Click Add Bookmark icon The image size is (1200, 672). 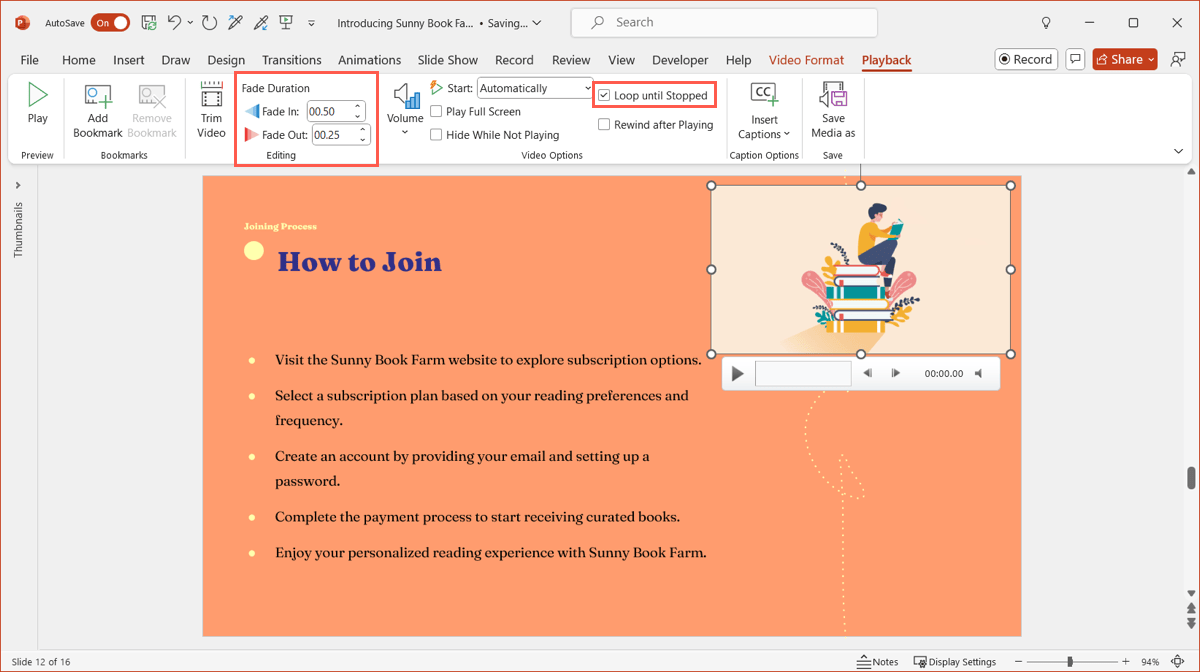click(98, 96)
